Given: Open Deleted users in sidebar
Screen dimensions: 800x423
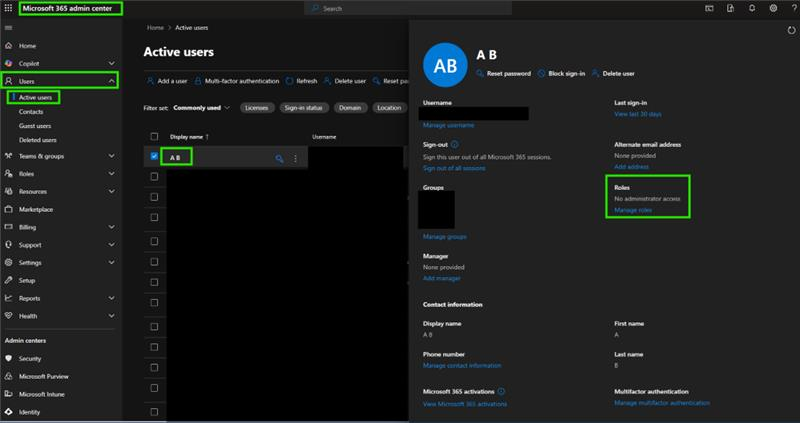Looking at the screenshot, I should 38,140.
